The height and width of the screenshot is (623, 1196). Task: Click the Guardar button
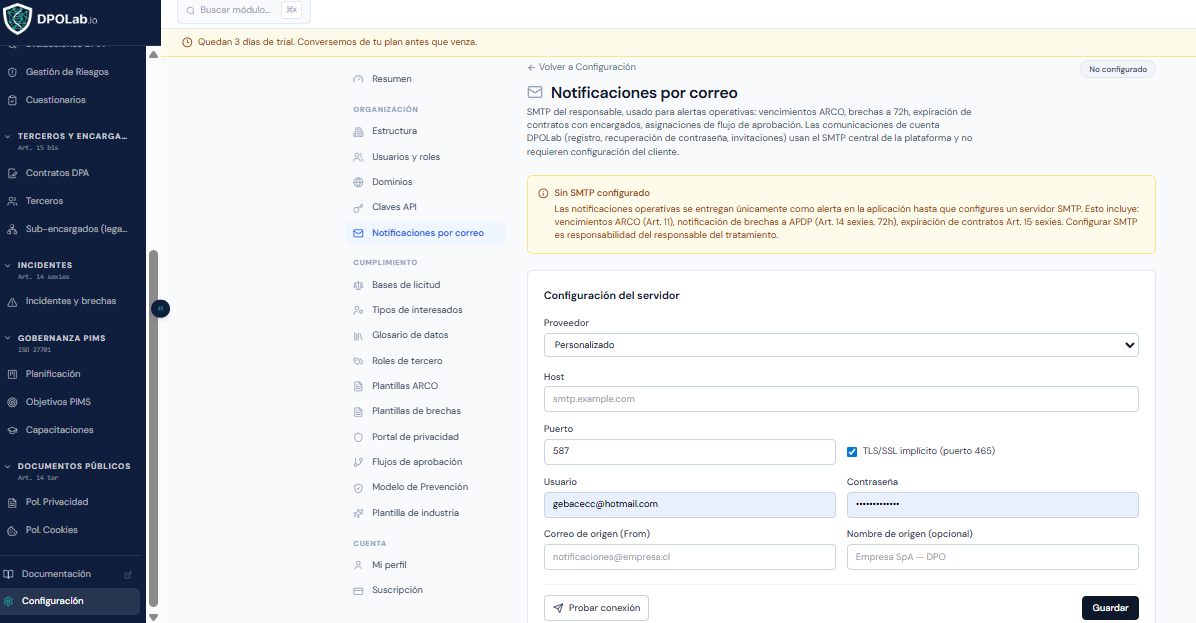(1110, 608)
